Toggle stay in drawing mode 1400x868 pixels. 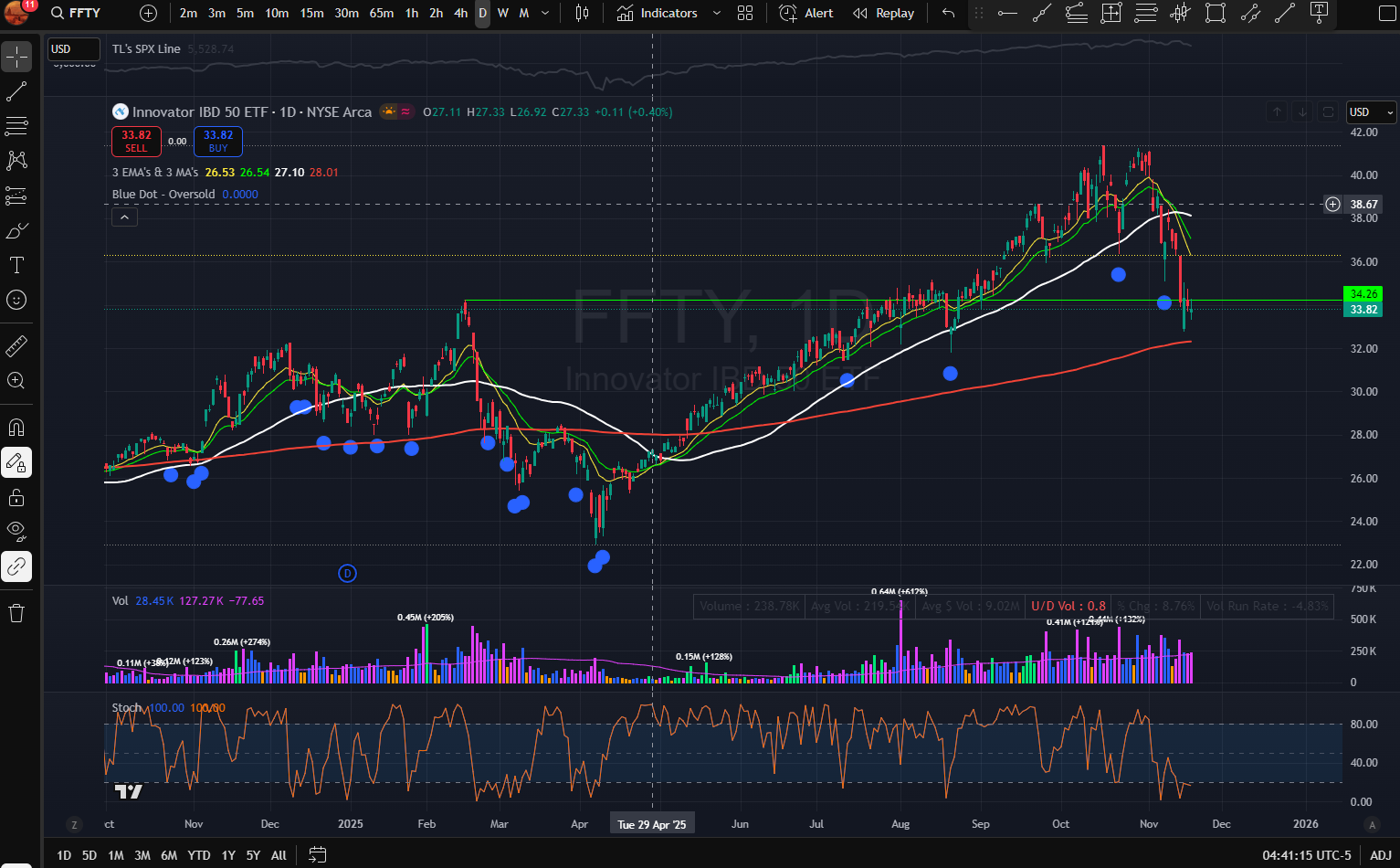pyautogui.click(x=16, y=463)
